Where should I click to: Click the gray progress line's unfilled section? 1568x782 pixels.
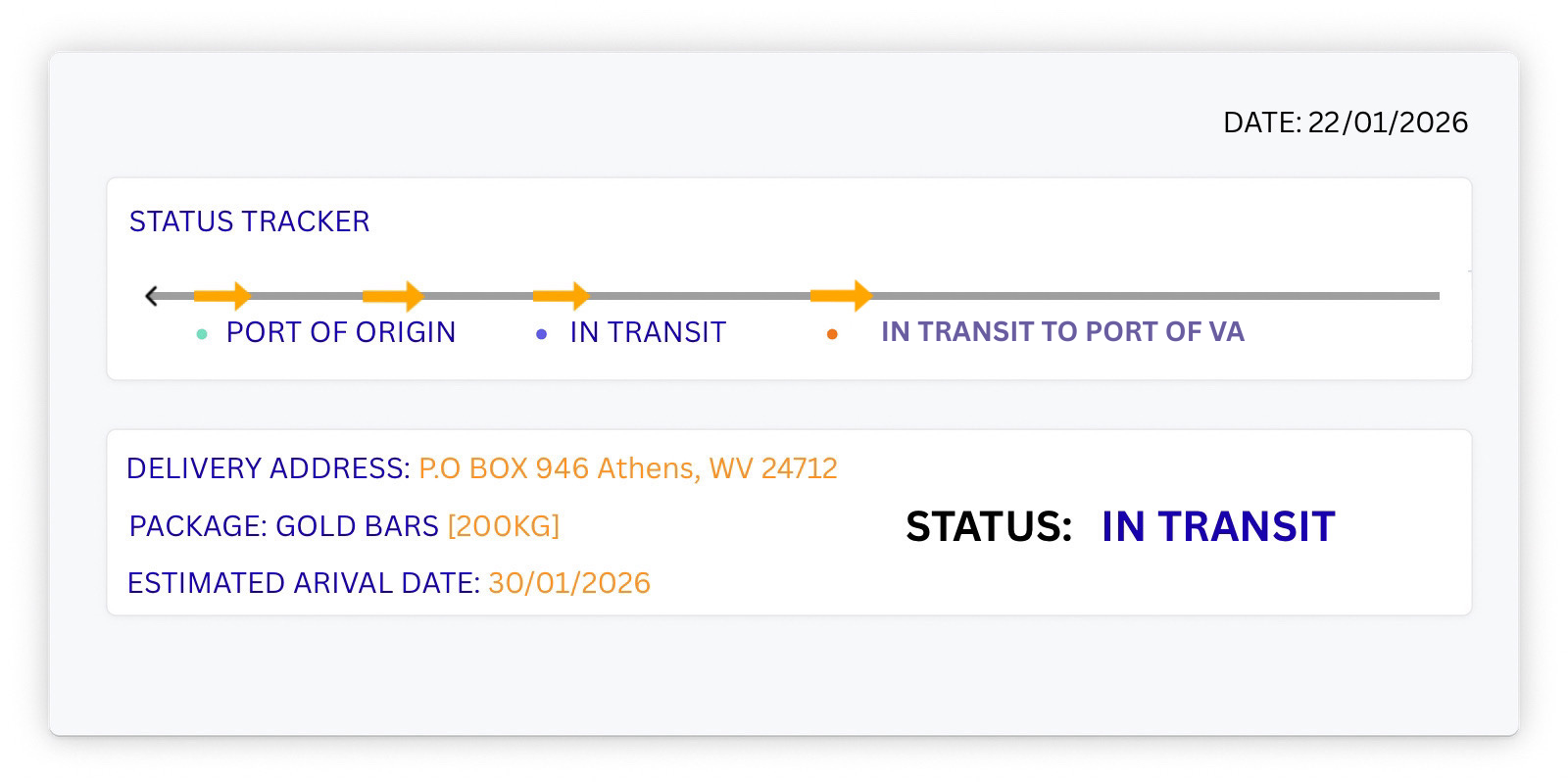point(1156,295)
